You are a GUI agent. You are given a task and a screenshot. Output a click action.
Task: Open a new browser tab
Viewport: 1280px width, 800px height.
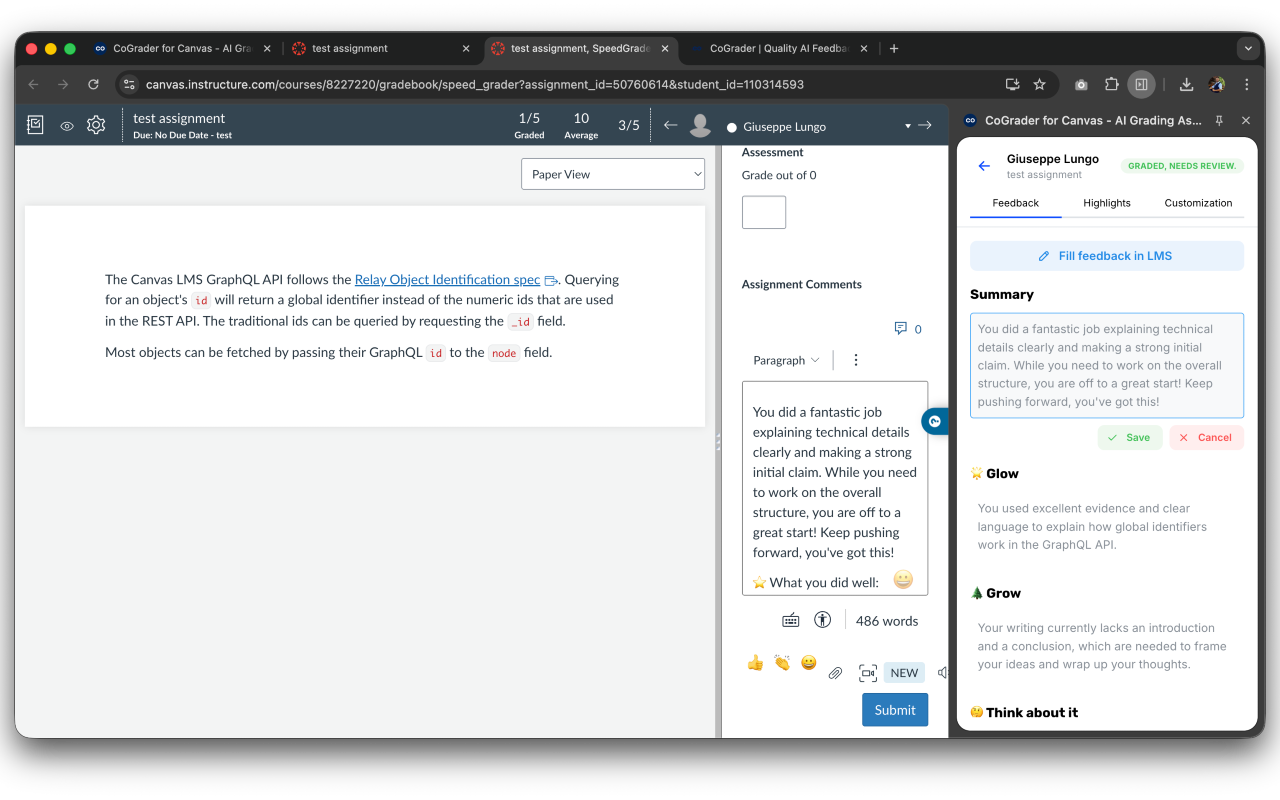tap(894, 48)
